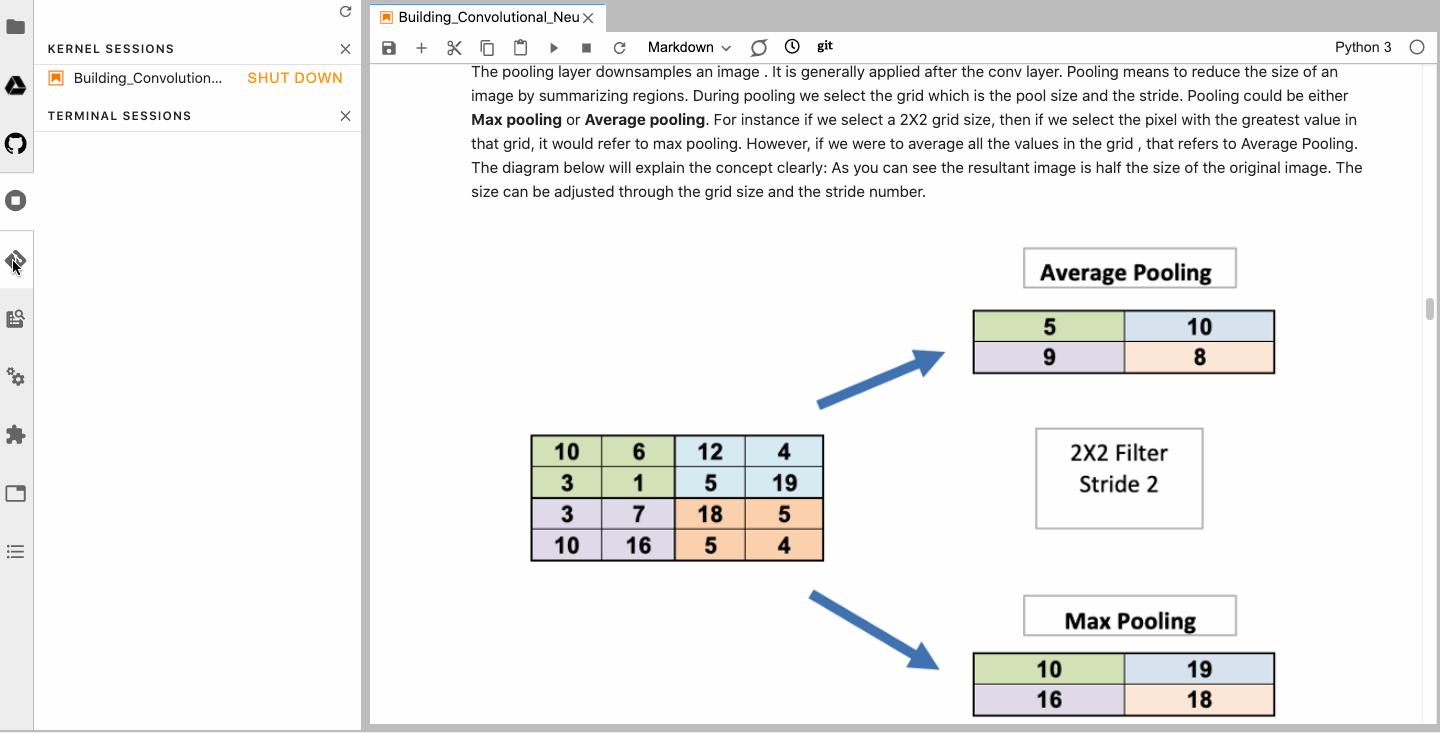
Task: Open the open tabs list in sidebar
Action: [16, 493]
